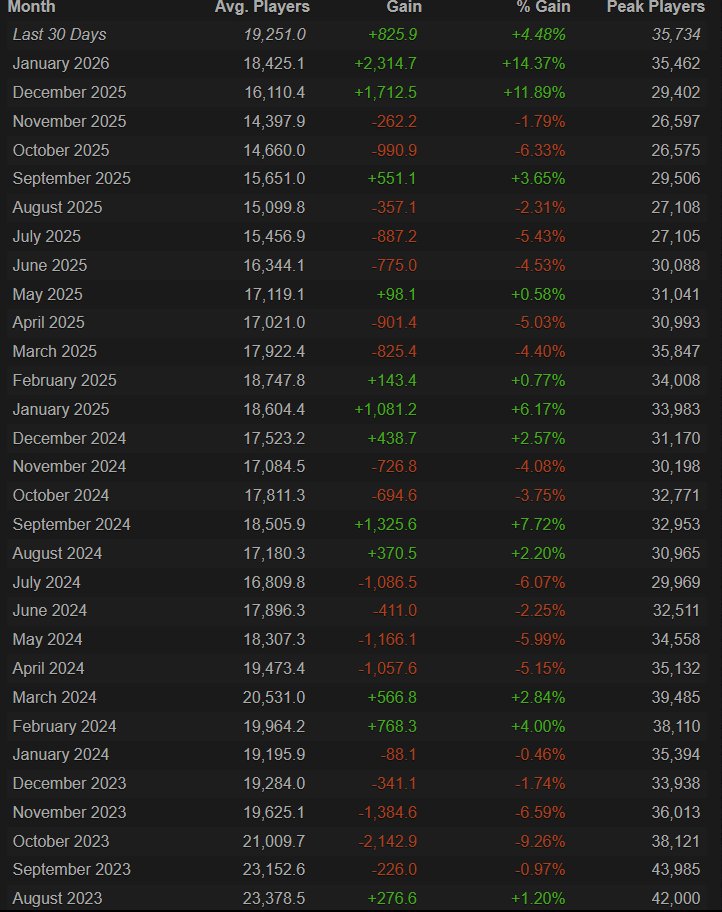Click average players value 19,251.0
This screenshot has width=722, height=912.
coord(275,35)
